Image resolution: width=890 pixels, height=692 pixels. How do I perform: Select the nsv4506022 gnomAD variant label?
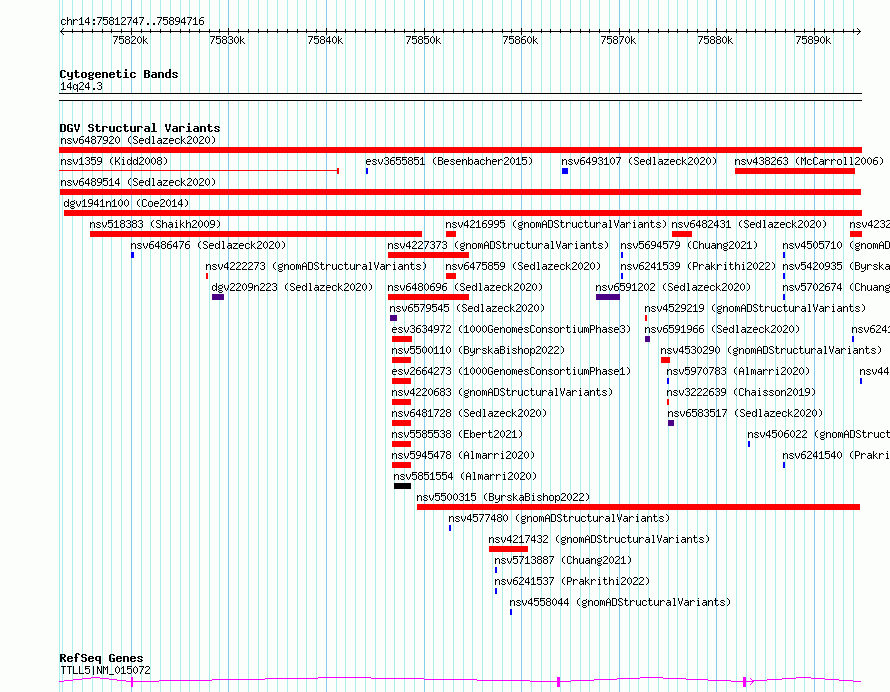click(x=818, y=434)
